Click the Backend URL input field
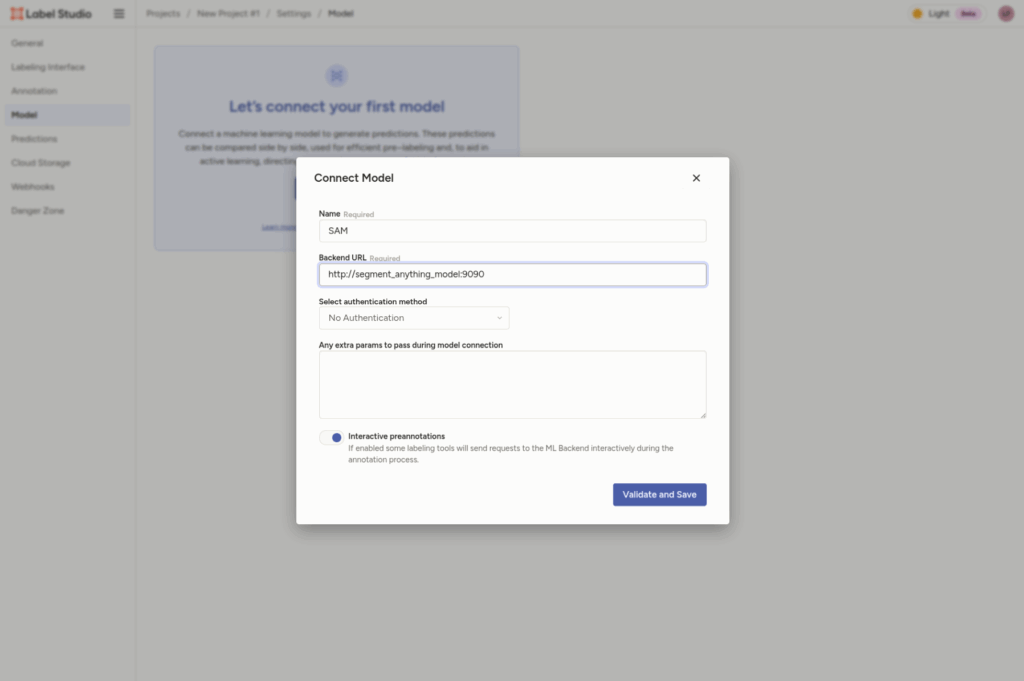 (x=513, y=274)
